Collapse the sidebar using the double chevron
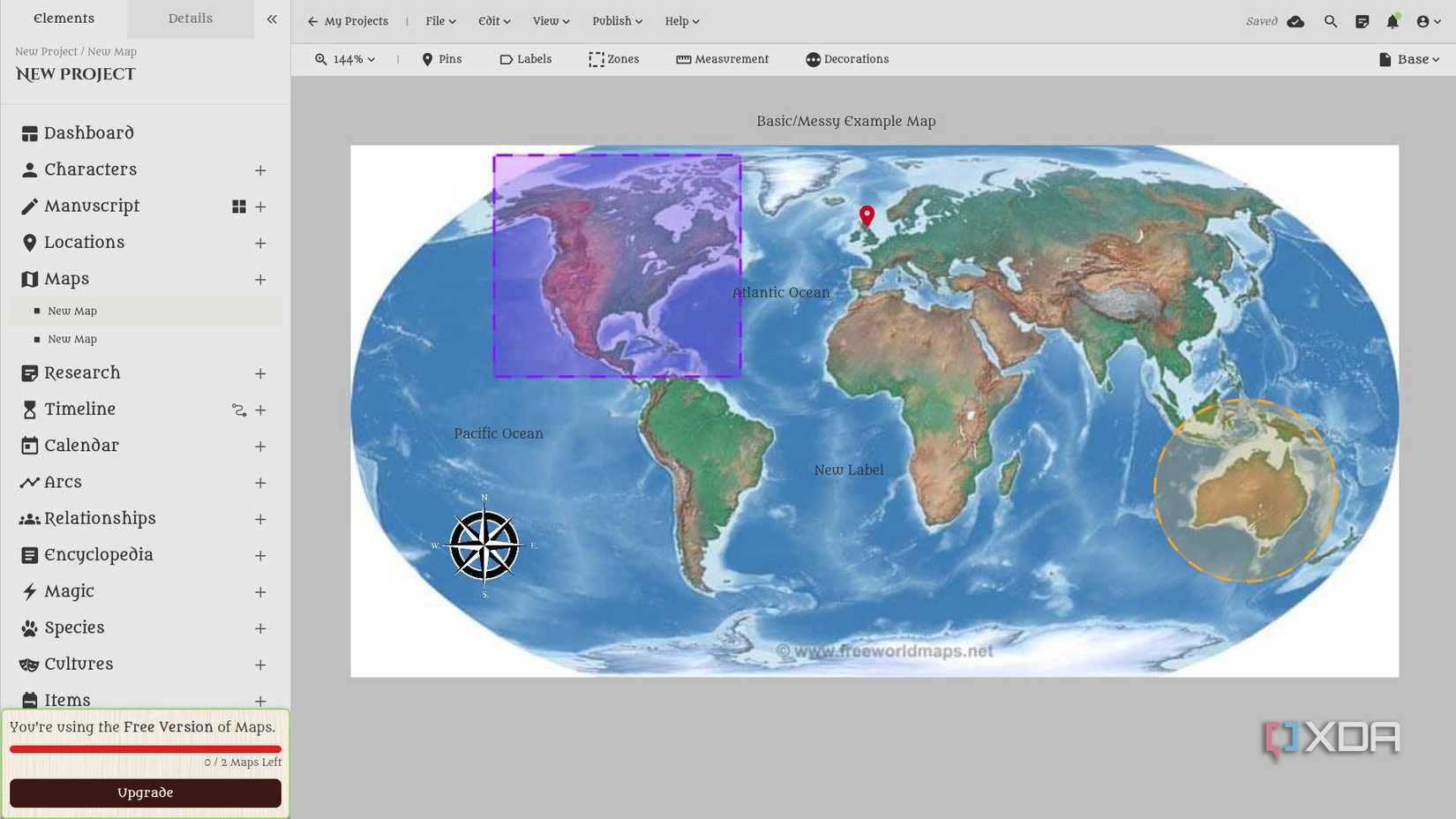The width and height of the screenshot is (1456, 819). pos(272,19)
